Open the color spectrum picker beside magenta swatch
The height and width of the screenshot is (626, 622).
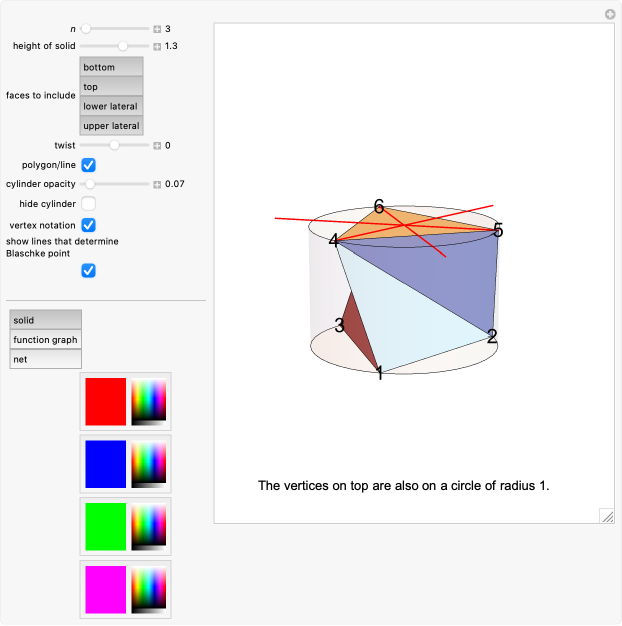click(x=149, y=589)
